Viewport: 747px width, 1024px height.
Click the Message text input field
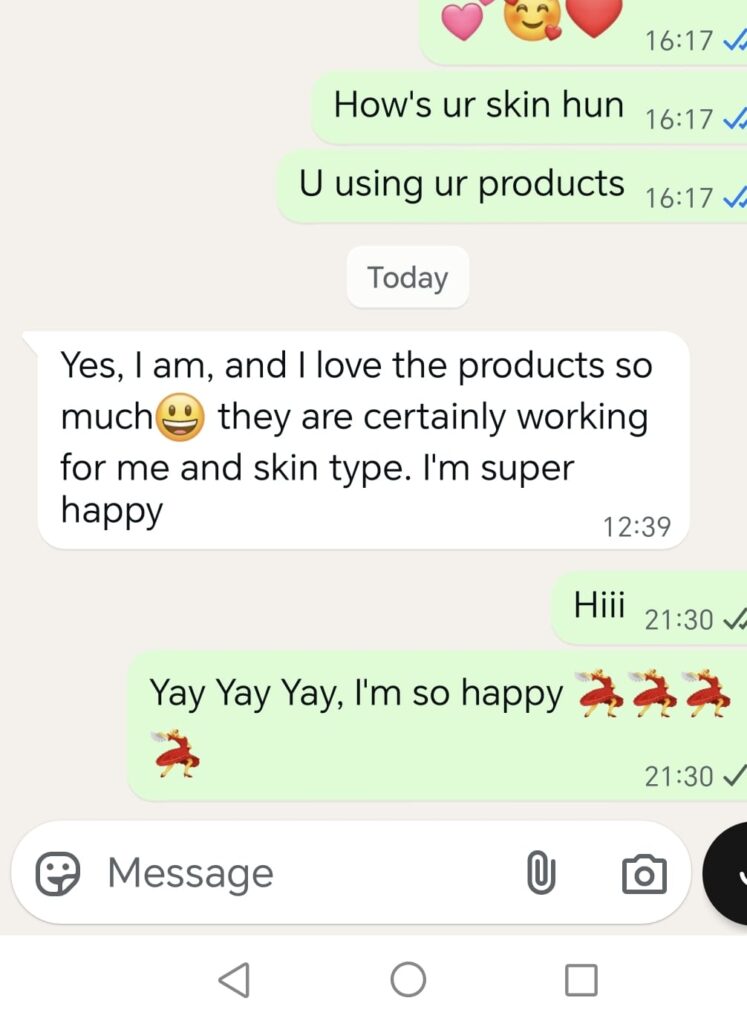pos(313,873)
